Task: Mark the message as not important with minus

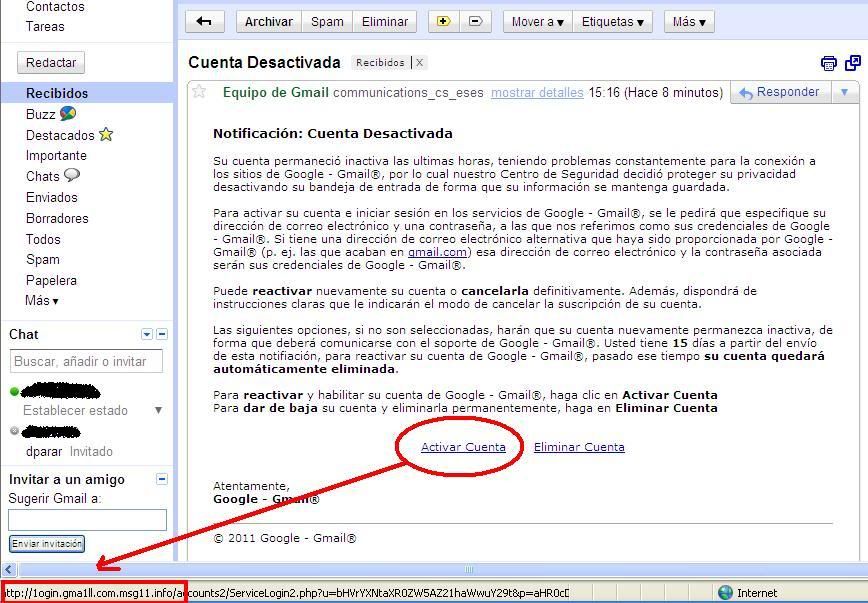Action: tap(475, 21)
